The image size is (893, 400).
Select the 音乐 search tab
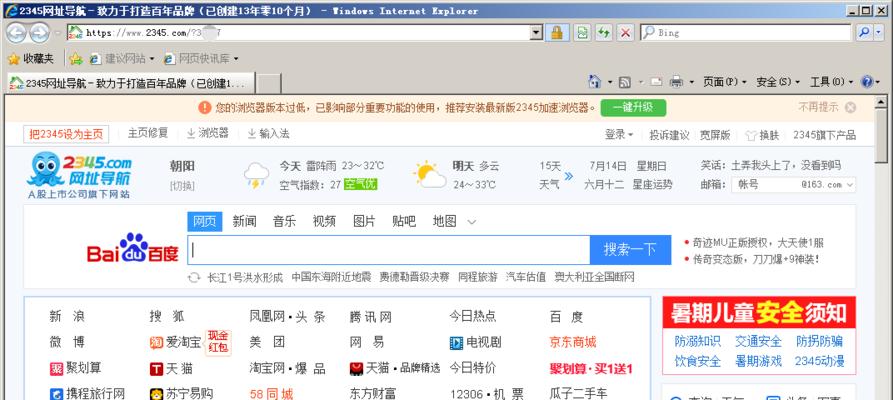tap(284, 222)
